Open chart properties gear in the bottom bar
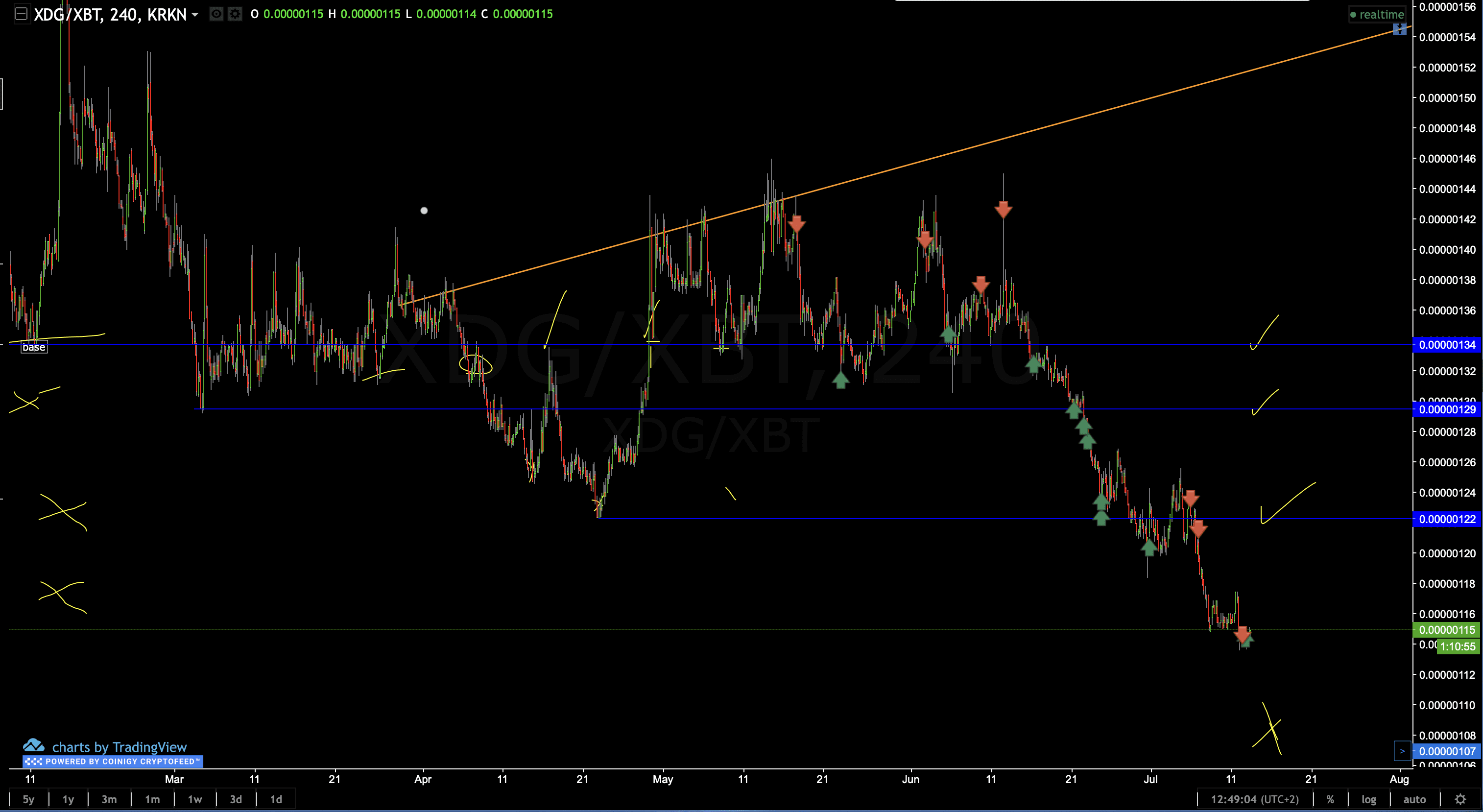This screenshot has width=1483, height=812. tap(1460, 799)
